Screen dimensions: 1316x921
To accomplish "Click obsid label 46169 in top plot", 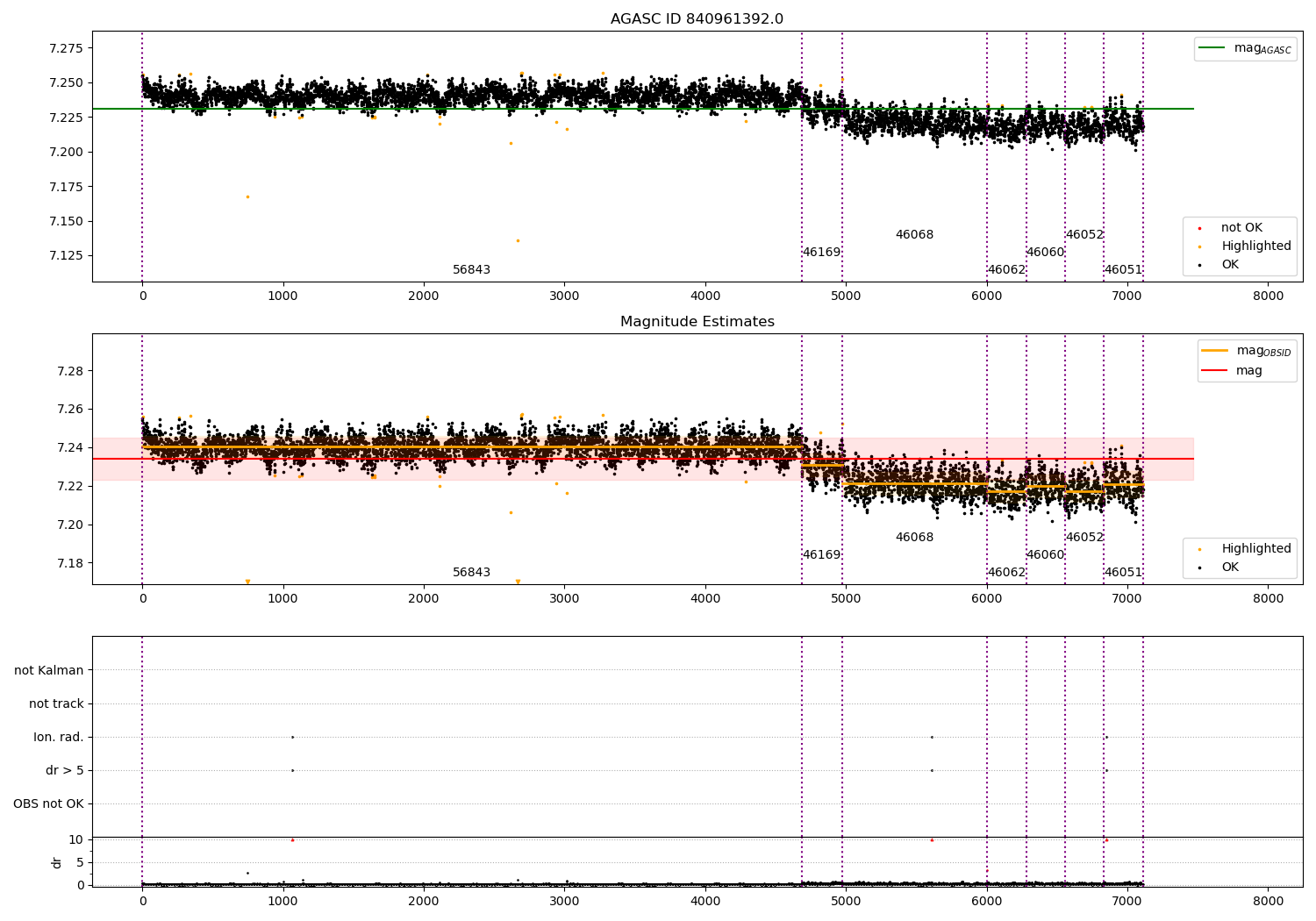I will click(x=821, y=253).
